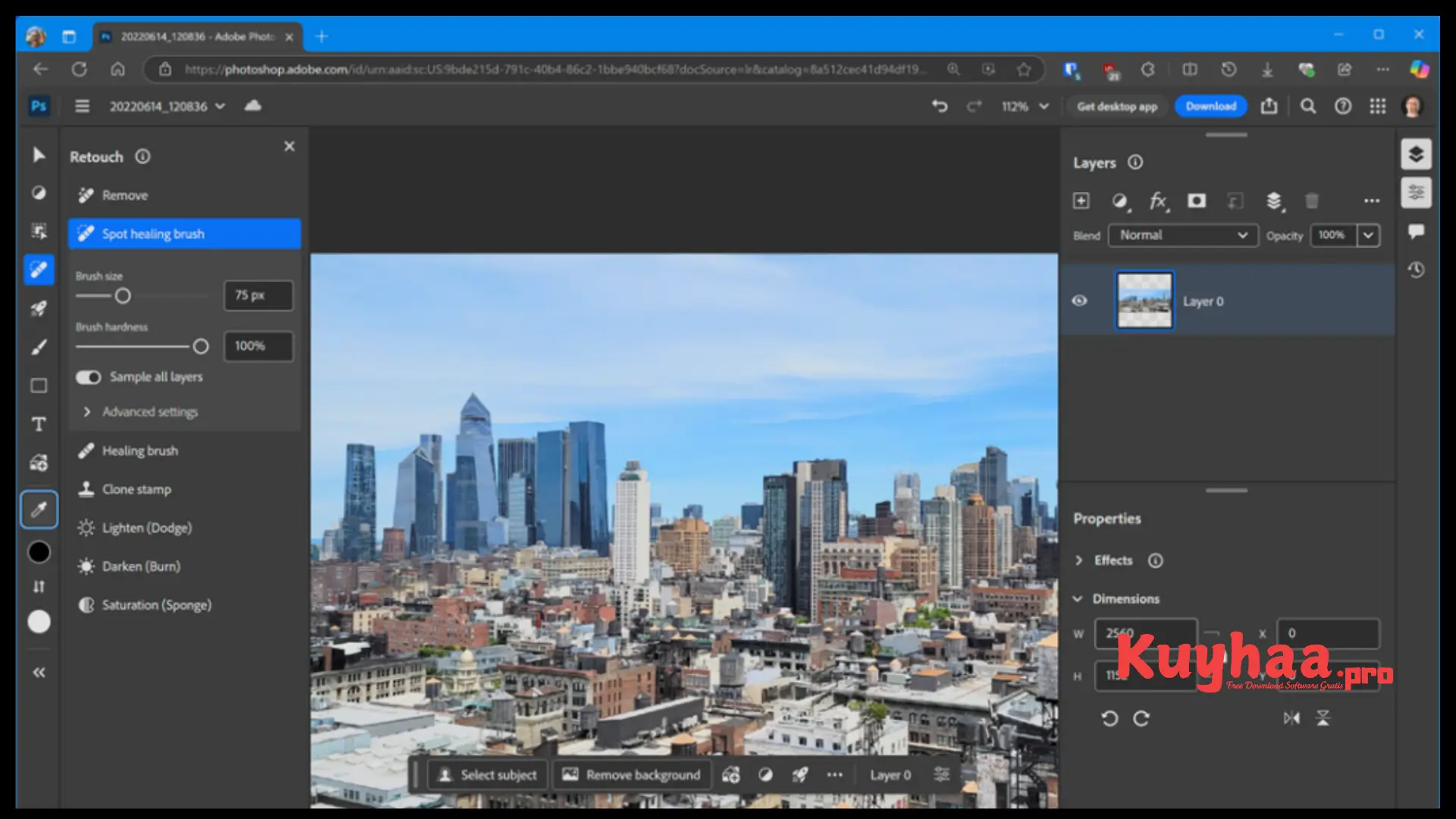Click the Get desktop app button
This screenshot has width=1456, height=819.
tap(1117, 106)
